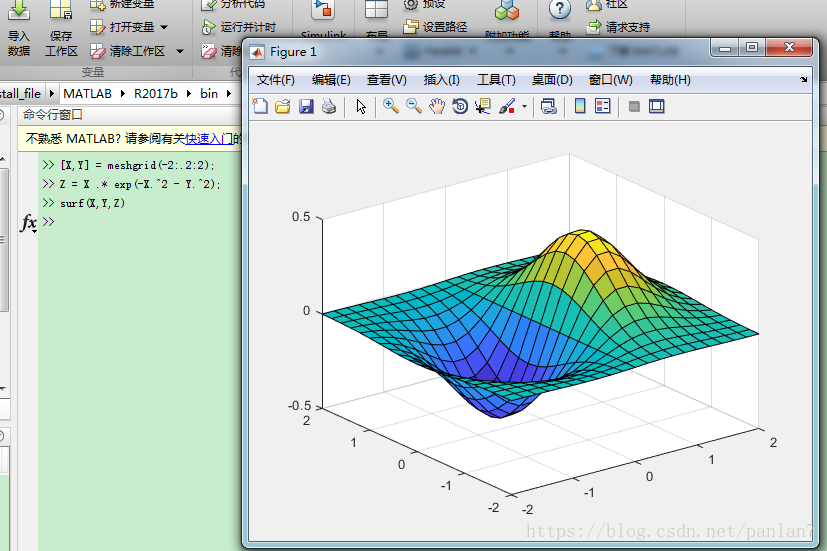
Task: Click the 快速入门 link in the banner
Action: tap(208, 139)
